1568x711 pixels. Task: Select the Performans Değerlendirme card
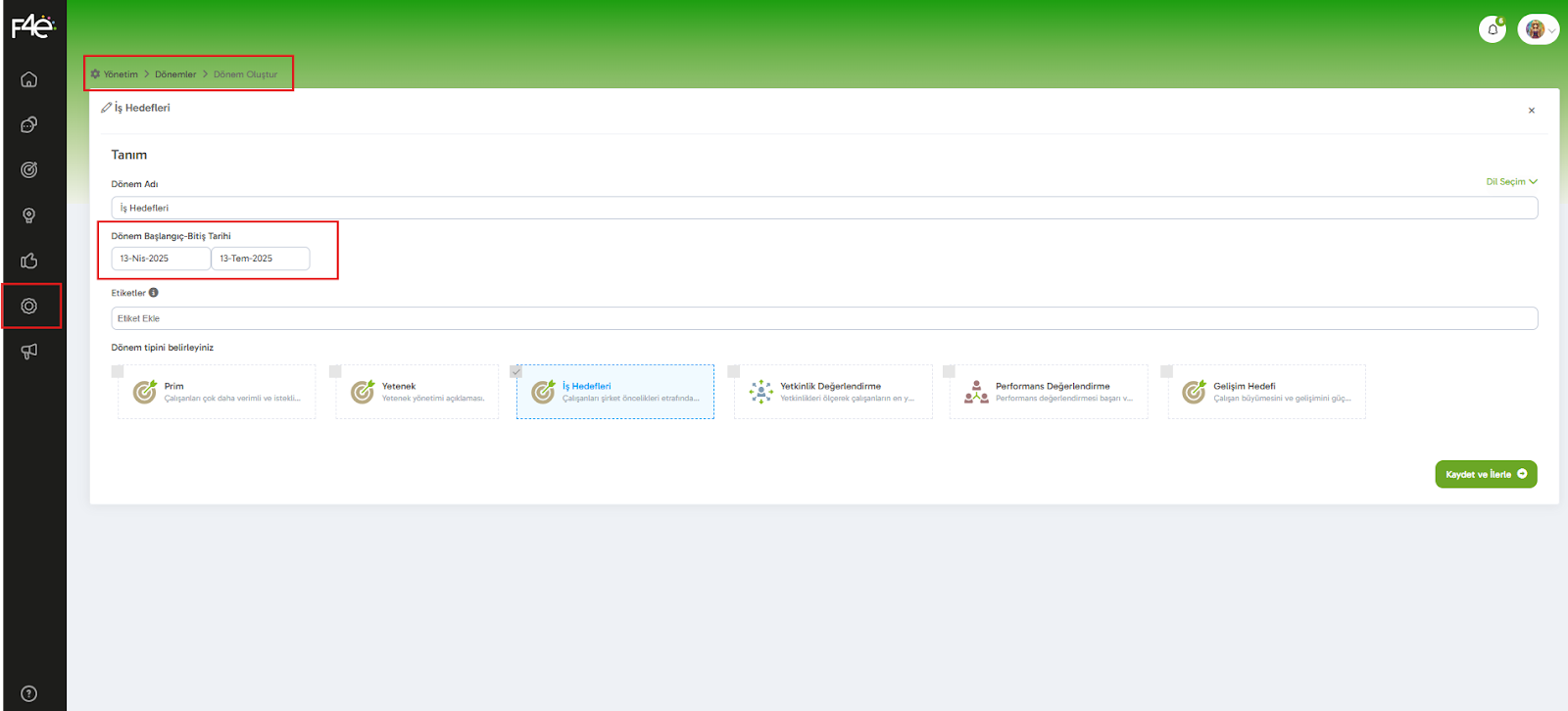click(x=1049, y=392)
